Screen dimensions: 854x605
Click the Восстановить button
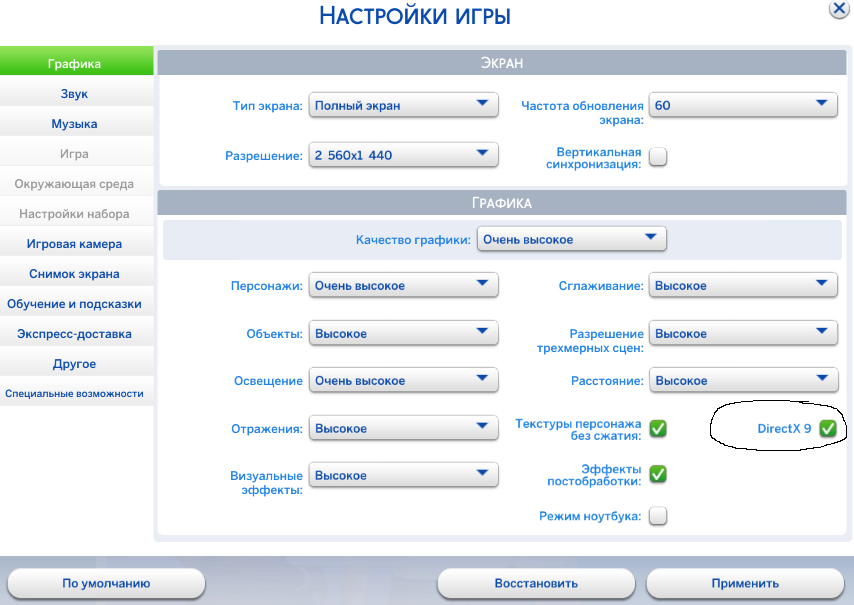(x=536, y=583)
